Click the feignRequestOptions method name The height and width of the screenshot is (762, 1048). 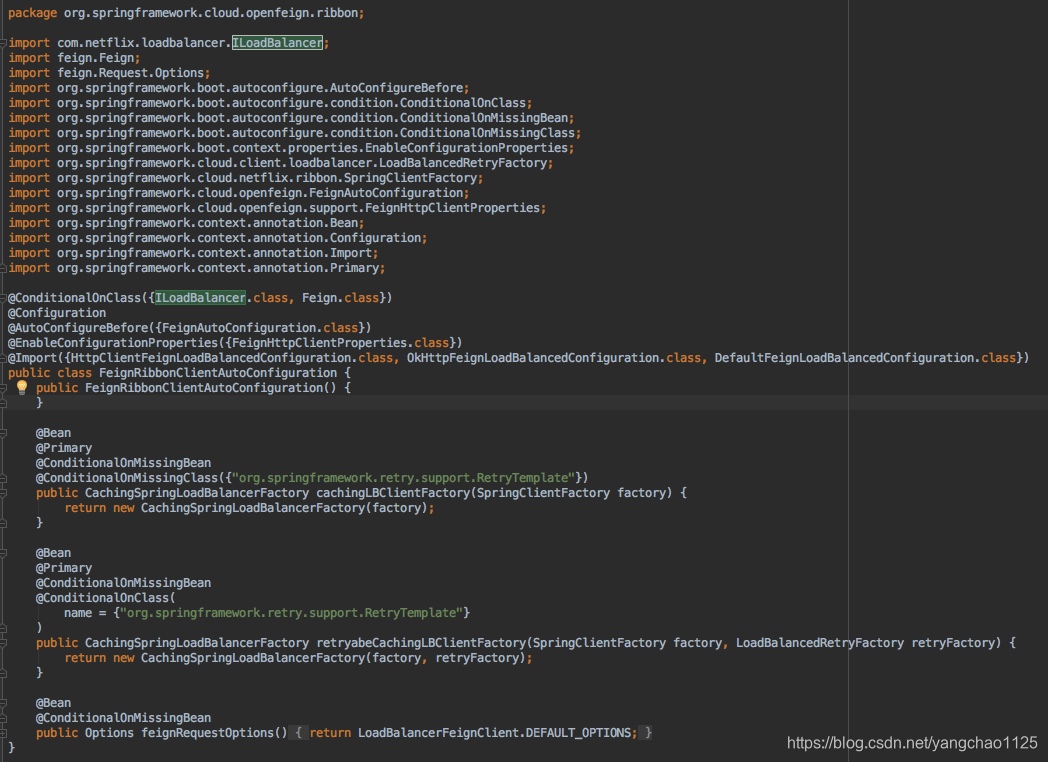207,733
